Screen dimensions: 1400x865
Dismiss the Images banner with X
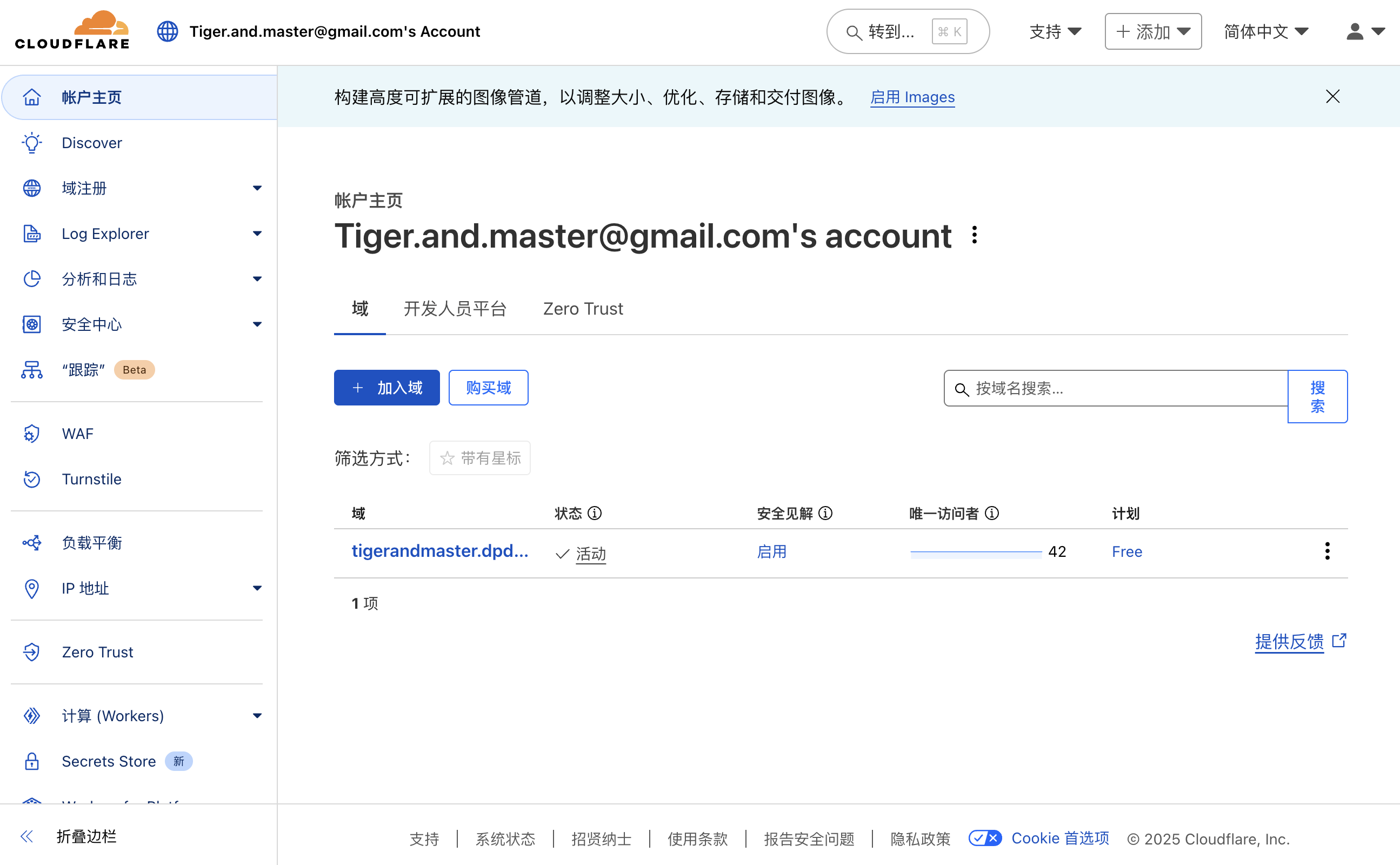[x=1332, y=97]
